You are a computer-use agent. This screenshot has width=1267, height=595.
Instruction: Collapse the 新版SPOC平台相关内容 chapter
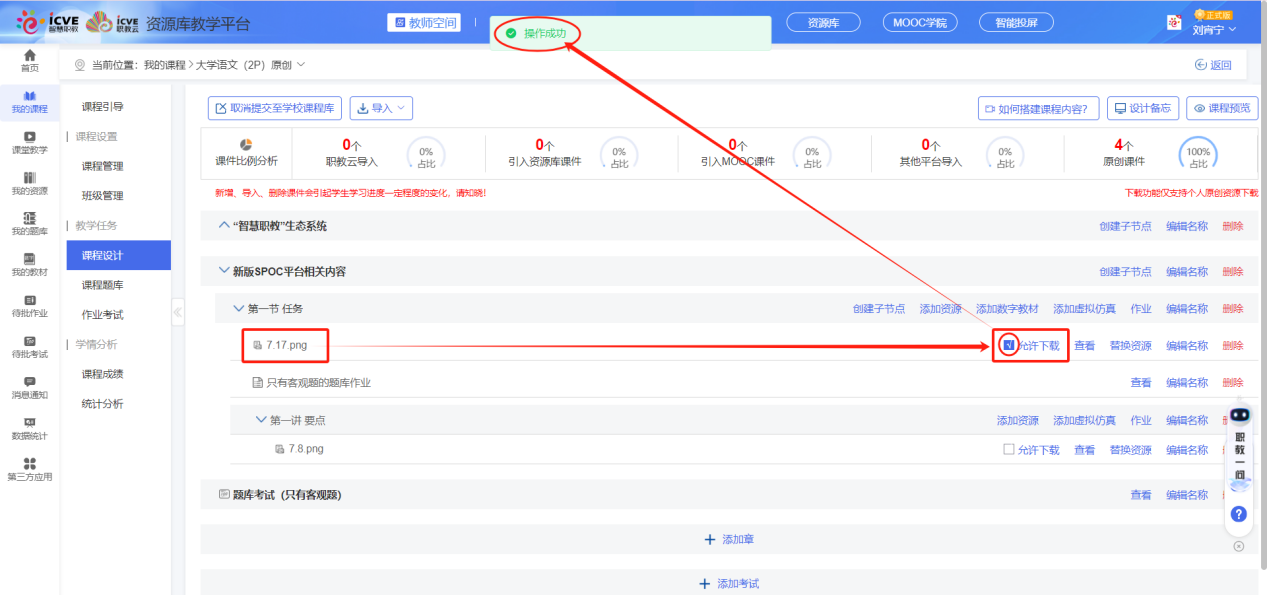[224, 271]
